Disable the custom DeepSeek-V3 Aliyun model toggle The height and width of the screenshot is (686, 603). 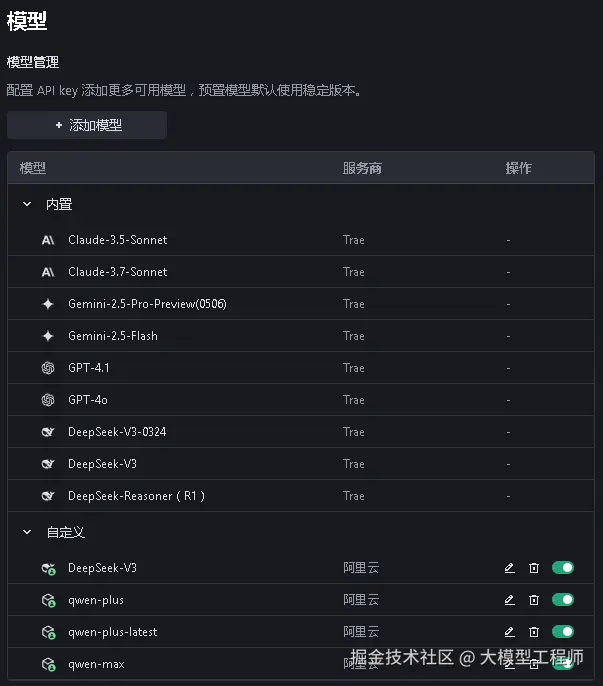pos(563,568)
